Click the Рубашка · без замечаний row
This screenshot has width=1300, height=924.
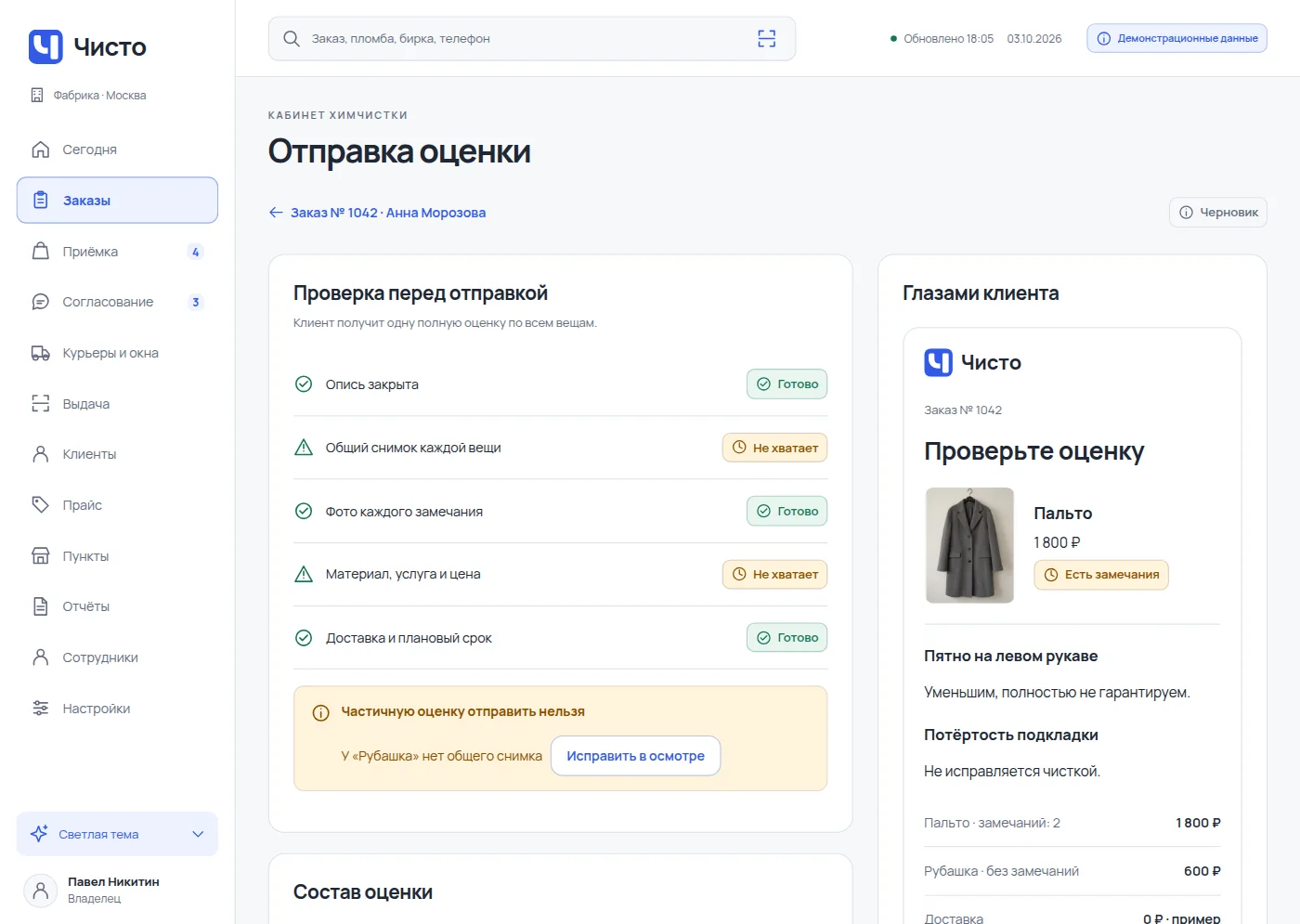tap(1072, 871)
